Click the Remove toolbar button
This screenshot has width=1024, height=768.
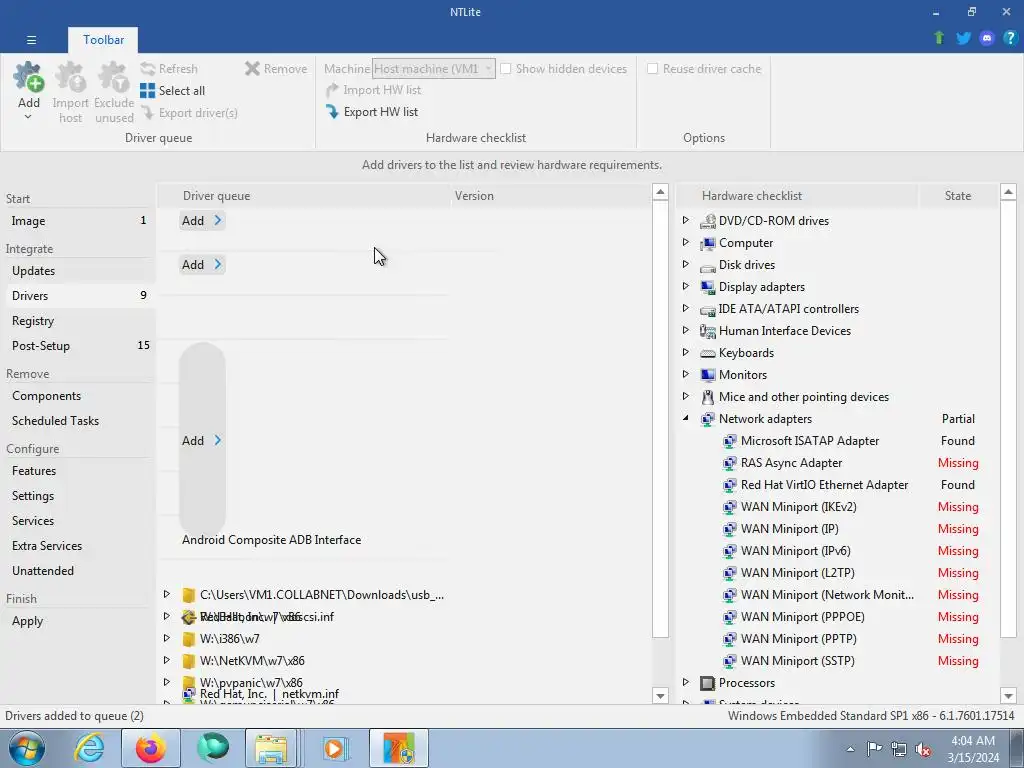coord(276,69)
